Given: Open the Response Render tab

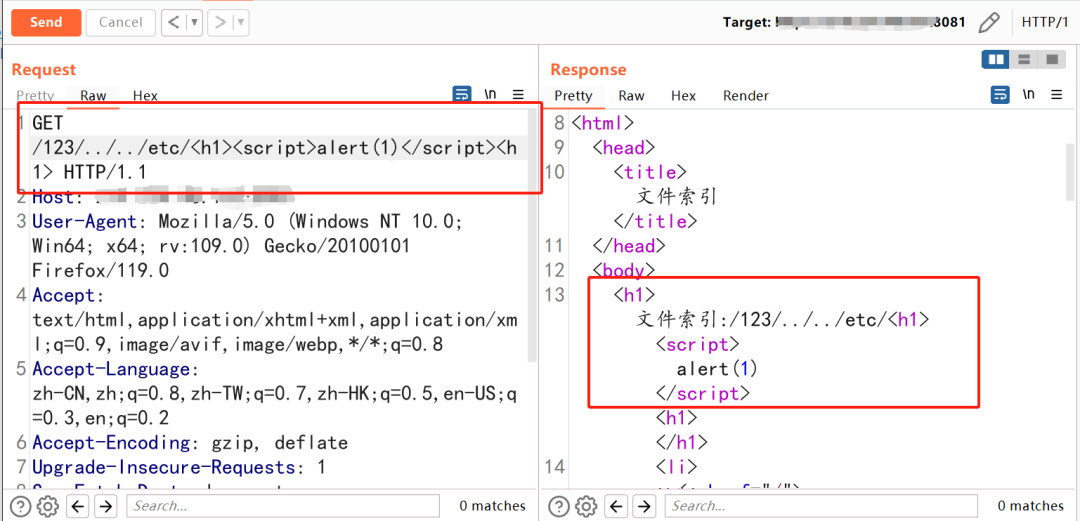Looking at the screenshot, I should coord(746,96).
